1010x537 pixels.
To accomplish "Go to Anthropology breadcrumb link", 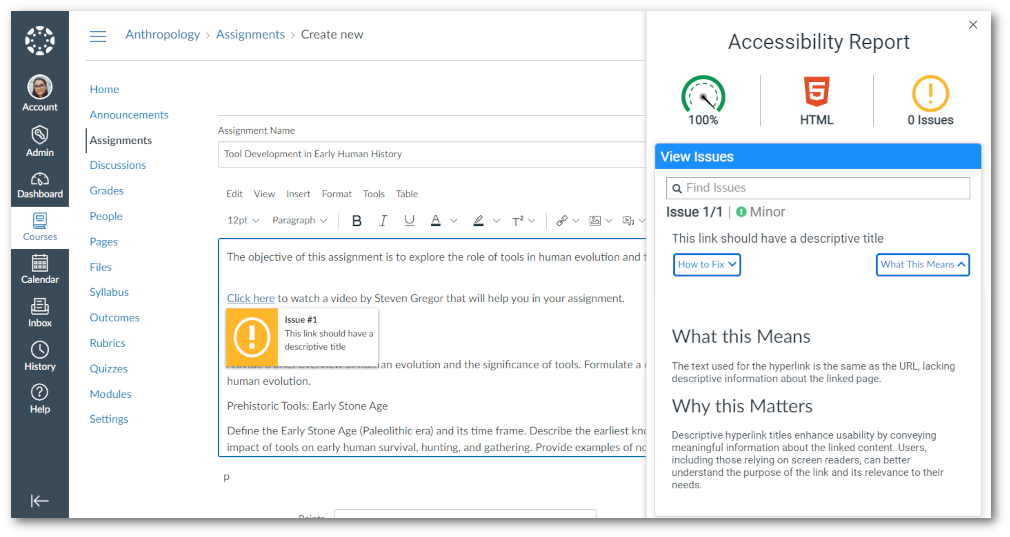I will coord(163,35).
